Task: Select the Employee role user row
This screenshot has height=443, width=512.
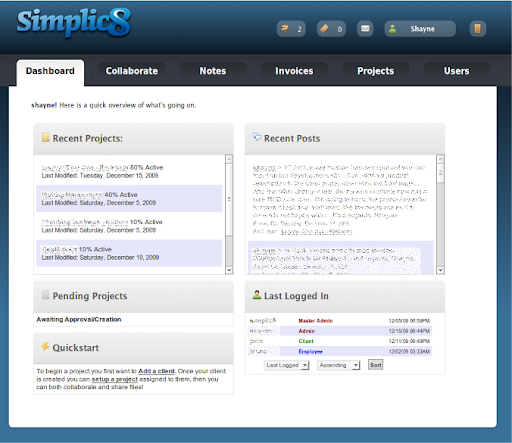Action: tap(340, 351)
